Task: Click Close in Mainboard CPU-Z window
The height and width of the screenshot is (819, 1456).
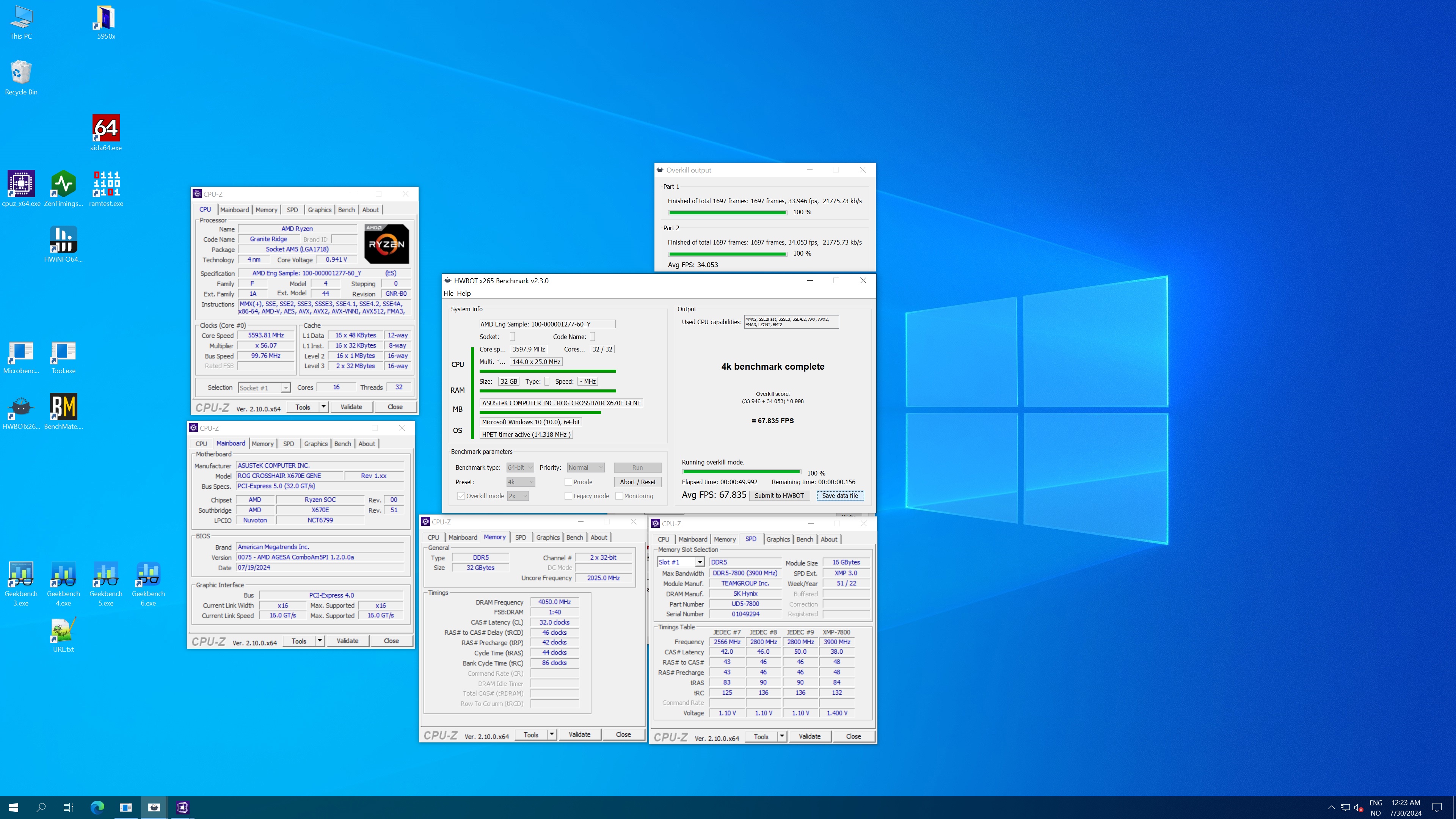Action: pyautogui.click(x=391, y=641)
